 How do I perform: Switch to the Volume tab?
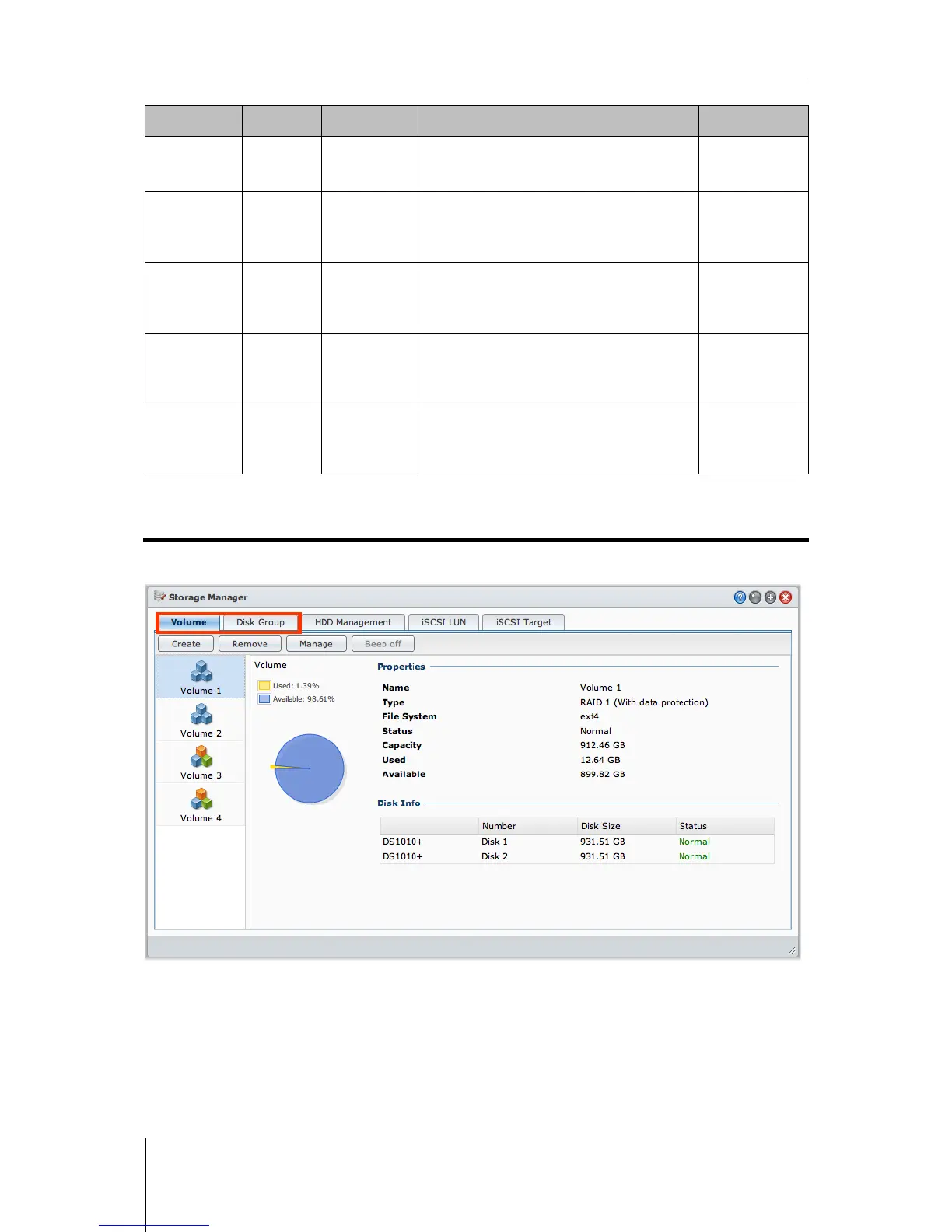[x=189, y=622]
